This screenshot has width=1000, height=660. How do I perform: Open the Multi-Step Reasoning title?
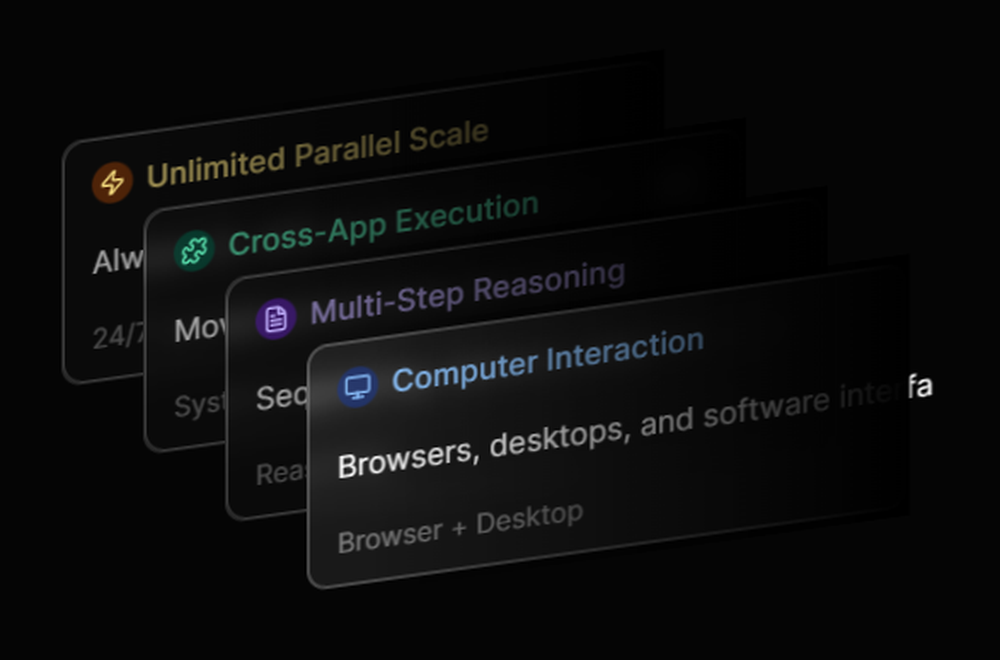tap(467, 292)
